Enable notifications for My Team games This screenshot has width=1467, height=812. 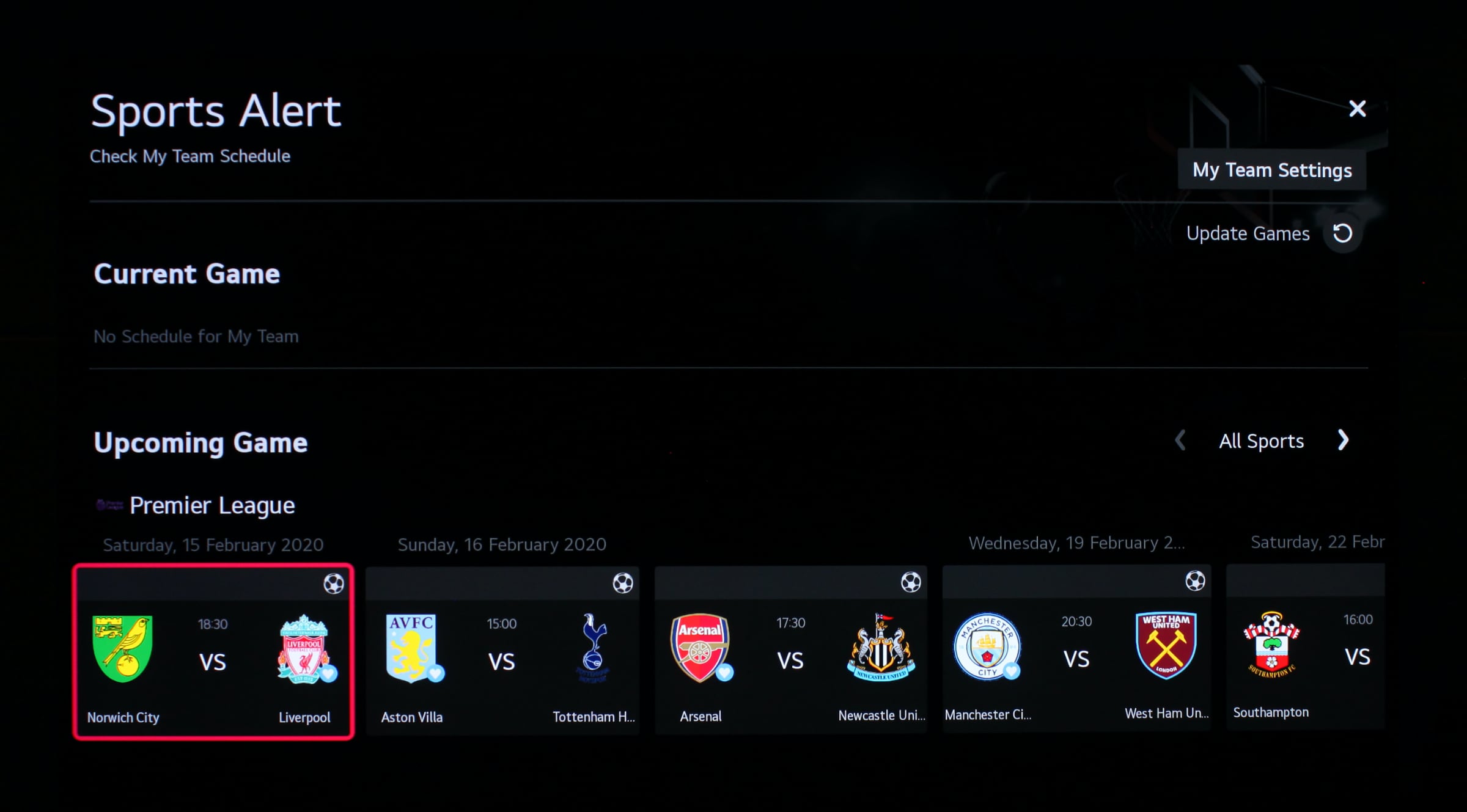[1271, 170]
